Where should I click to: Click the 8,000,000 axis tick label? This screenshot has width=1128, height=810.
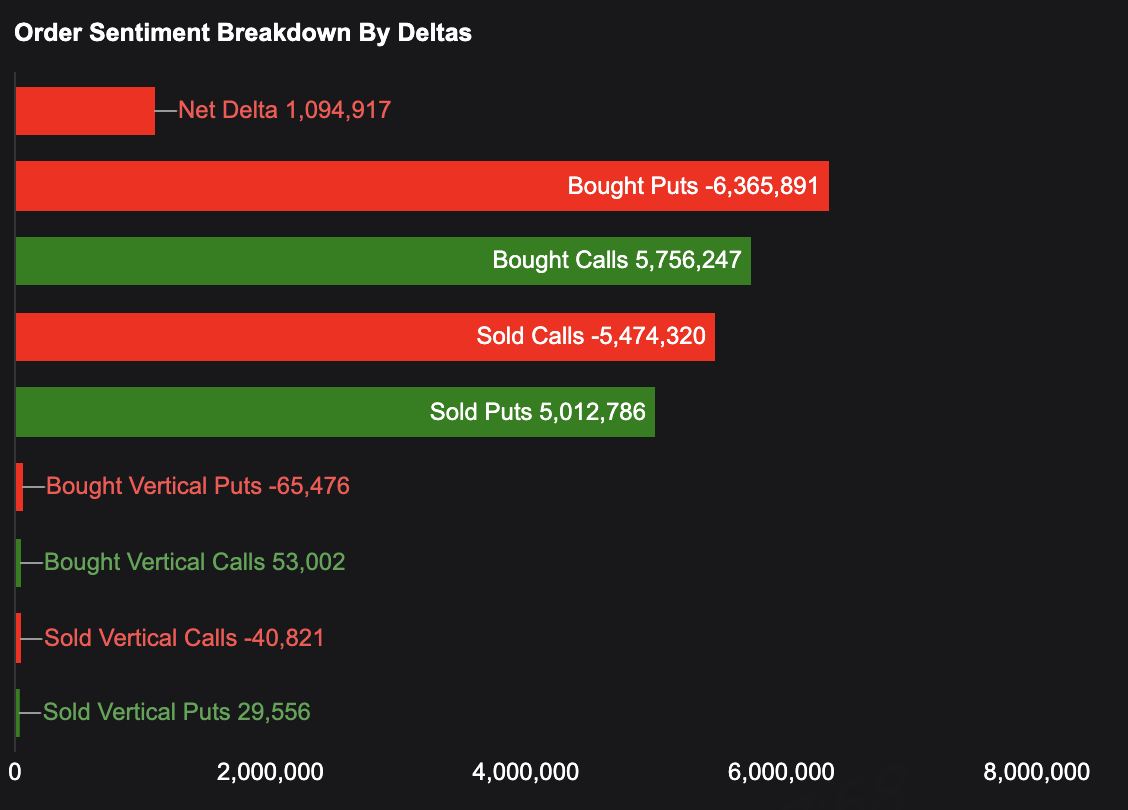(x=1036, y=772)
